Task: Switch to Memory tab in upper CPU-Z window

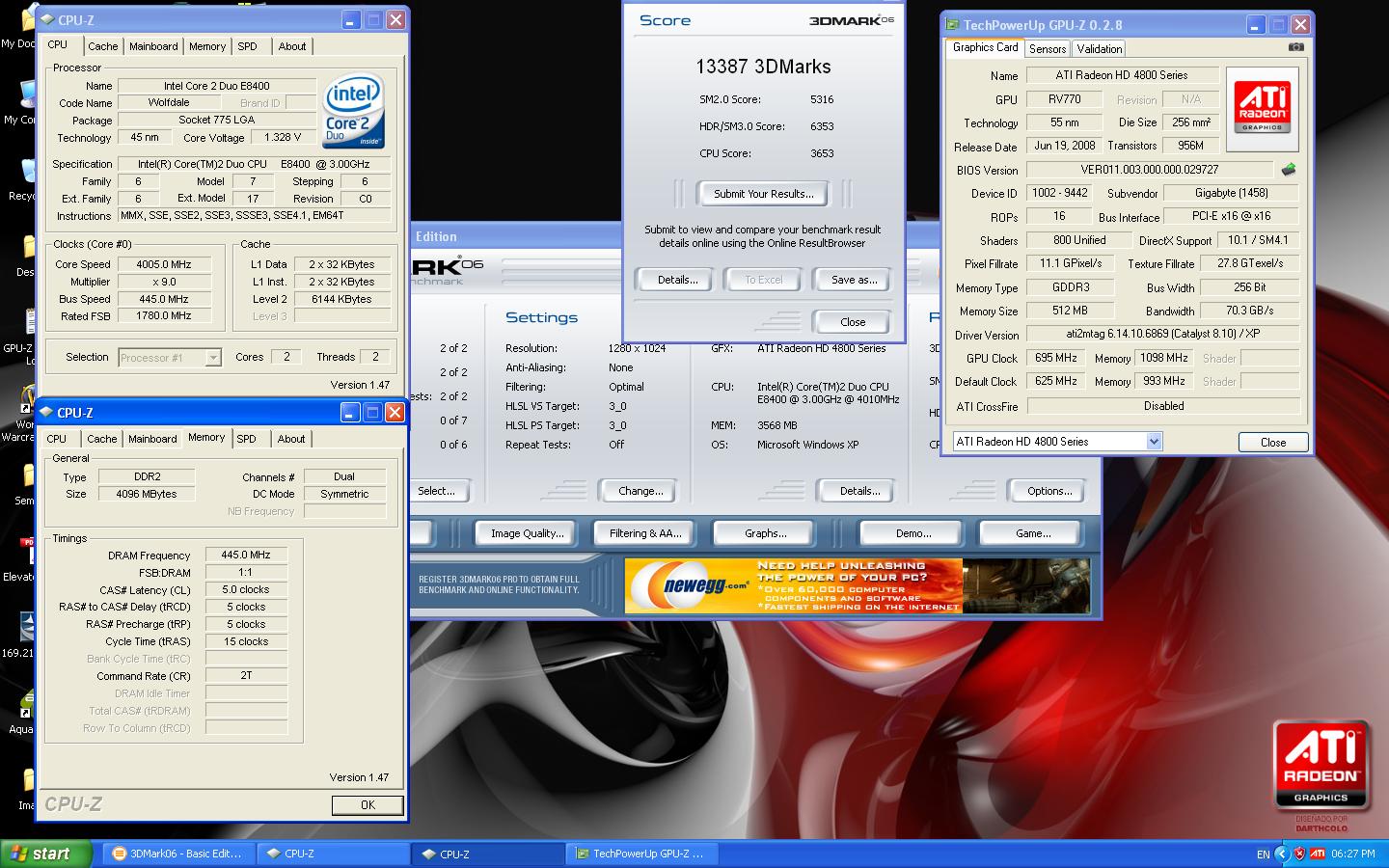Action: point(207,46)
